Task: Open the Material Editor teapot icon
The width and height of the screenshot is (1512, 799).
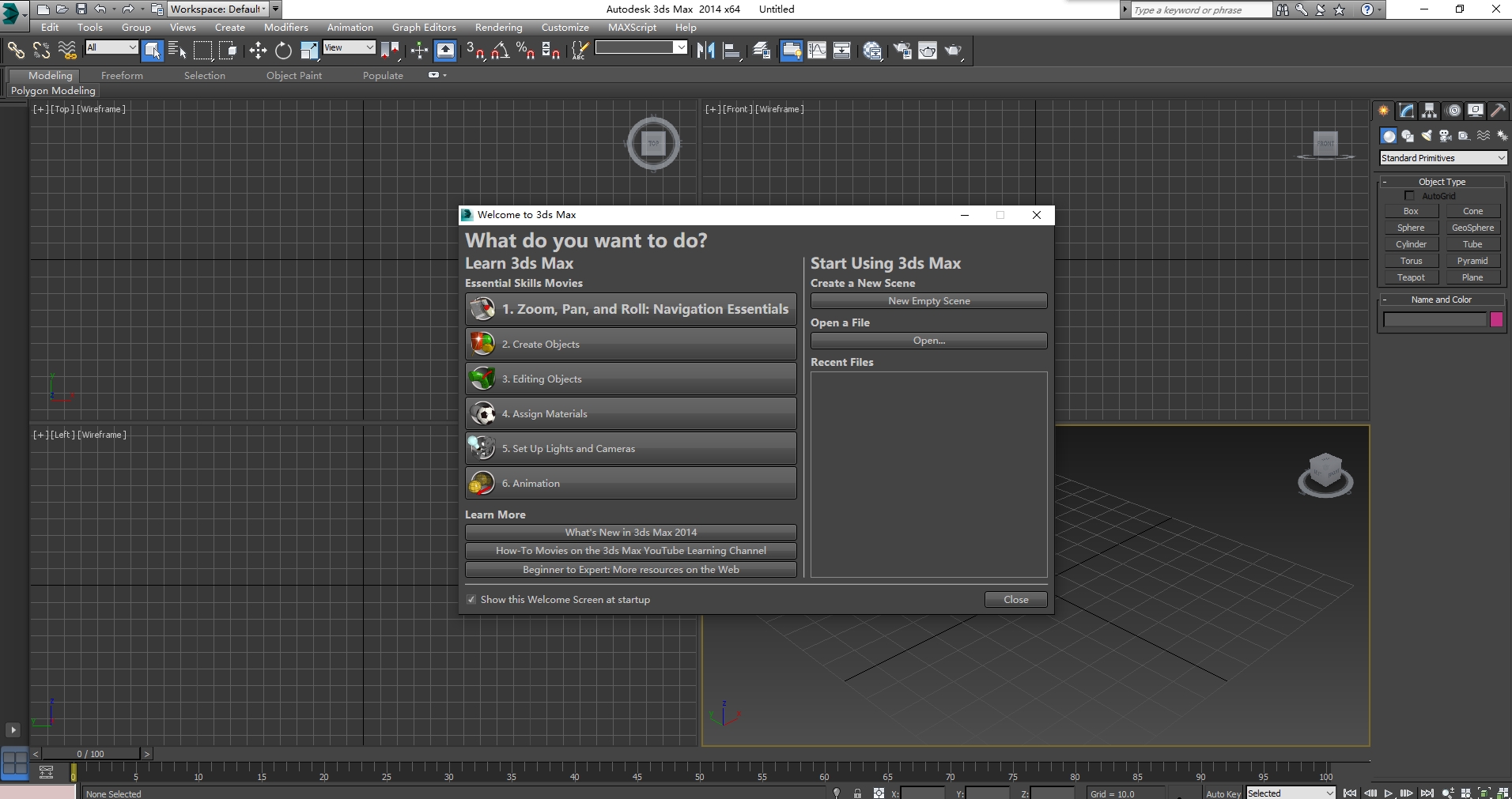Action: point(927,51)
